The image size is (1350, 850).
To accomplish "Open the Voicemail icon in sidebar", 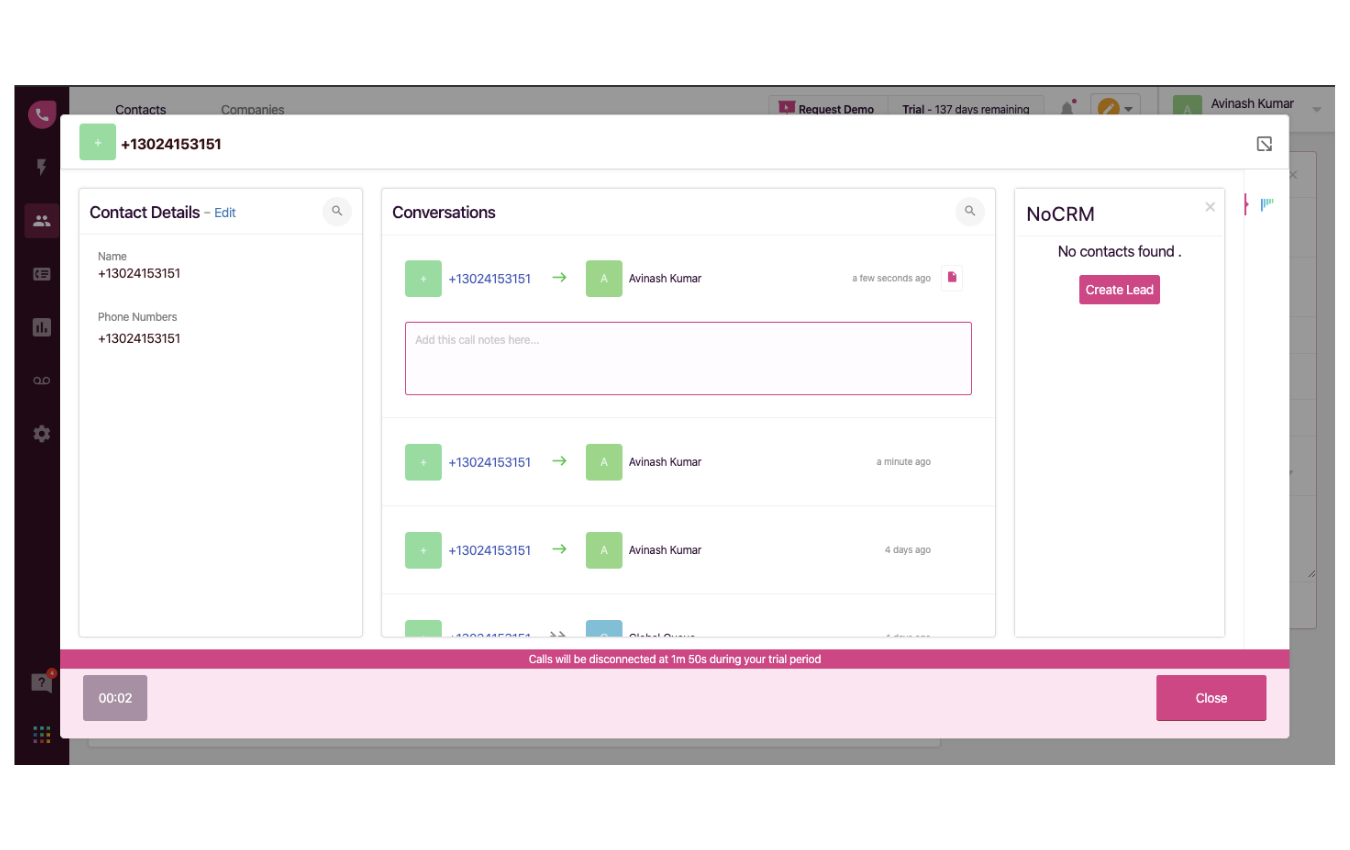I will (41, 380).
